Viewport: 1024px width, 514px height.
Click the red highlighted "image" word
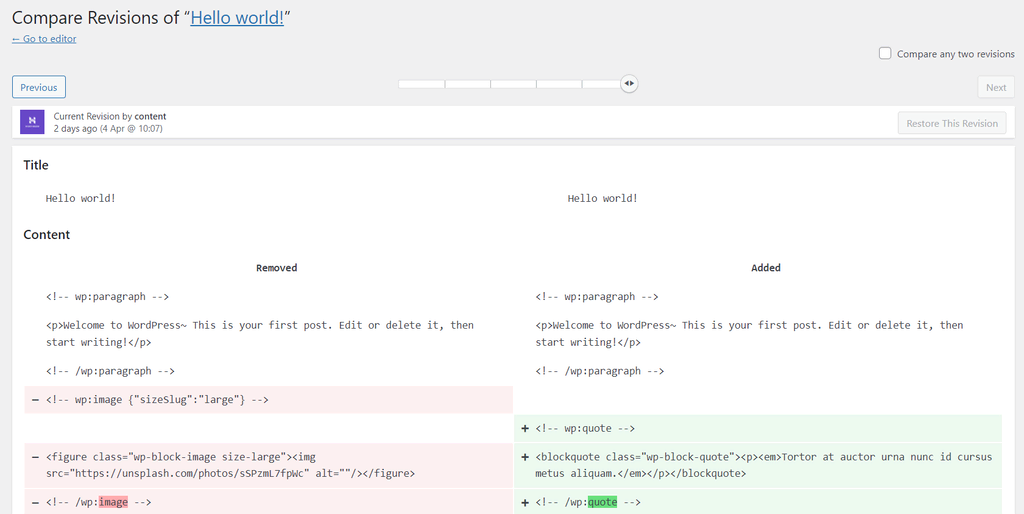pyautogui.click(x=113, y=502)
